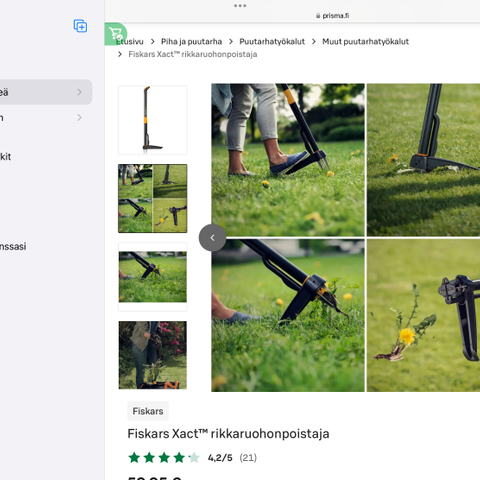Go to Etusivu breadcrumb link
Screen dimensions: 480x480
(129, 42)
